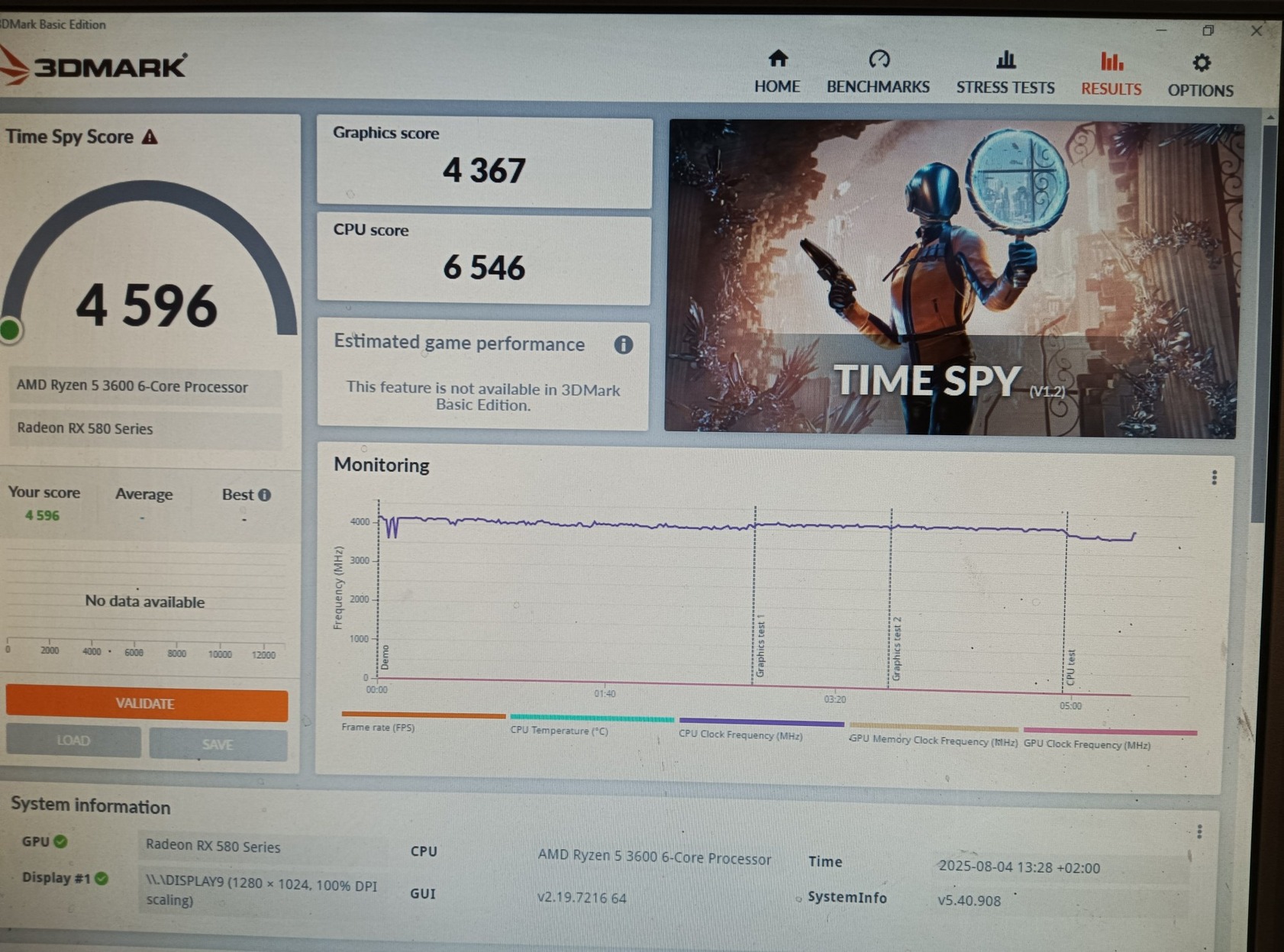1284x952 pixels.
Task: Click the Graphics score value 4 367
Action: tap(485, 170)
